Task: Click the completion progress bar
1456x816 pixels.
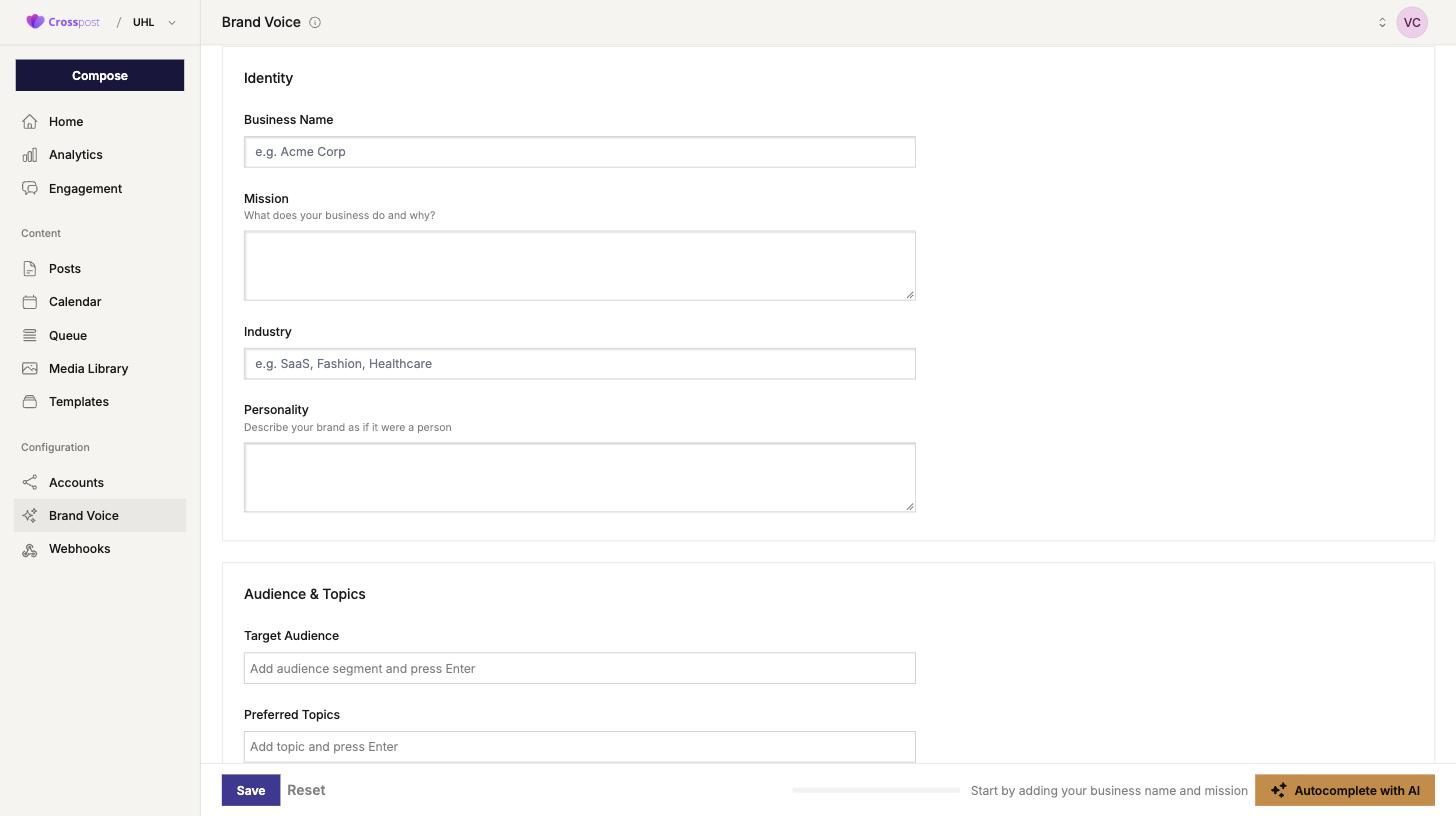Action: click(876, 790)
